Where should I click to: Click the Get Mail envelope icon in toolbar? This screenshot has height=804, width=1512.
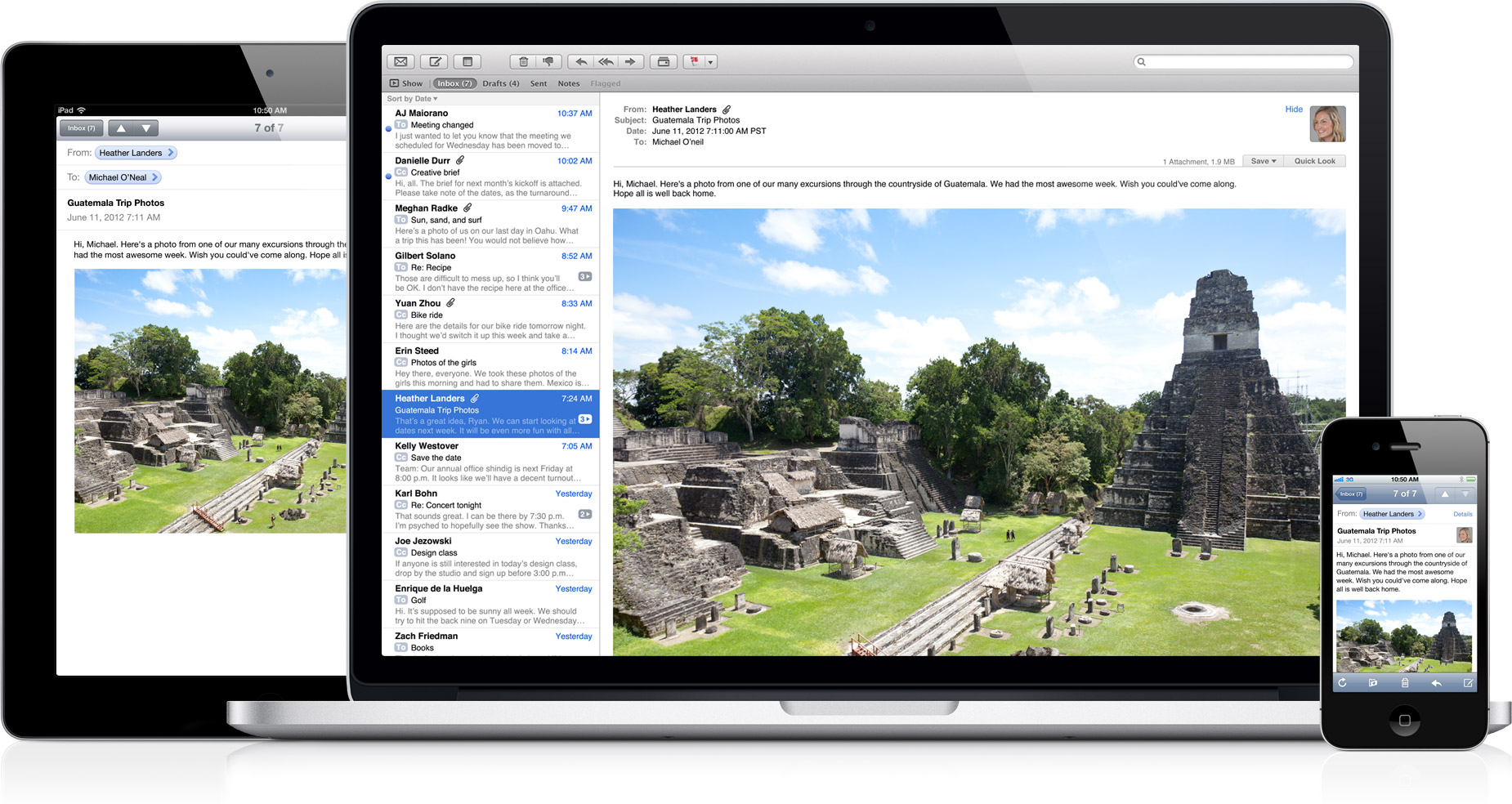tap(400, 62)
